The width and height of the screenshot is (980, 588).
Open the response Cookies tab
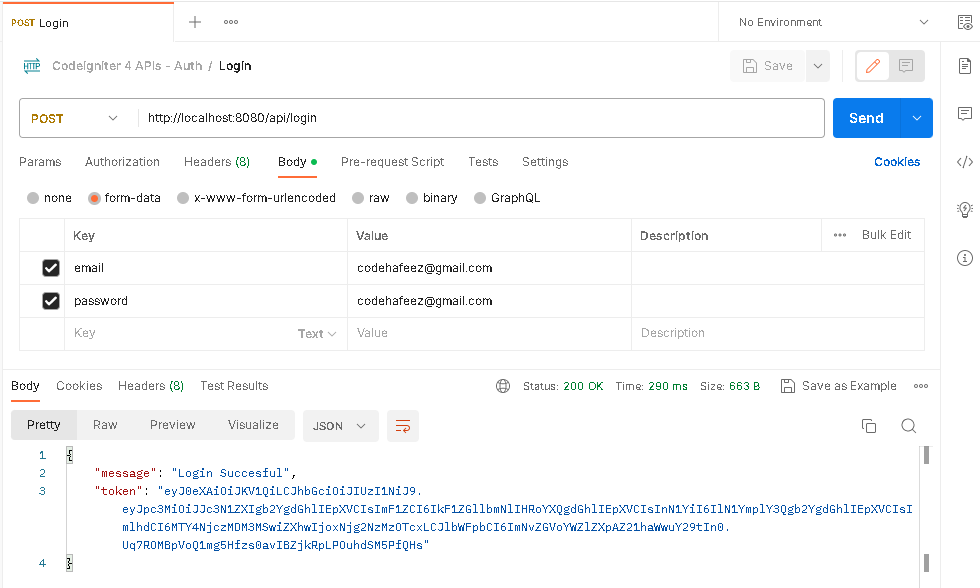79,386
